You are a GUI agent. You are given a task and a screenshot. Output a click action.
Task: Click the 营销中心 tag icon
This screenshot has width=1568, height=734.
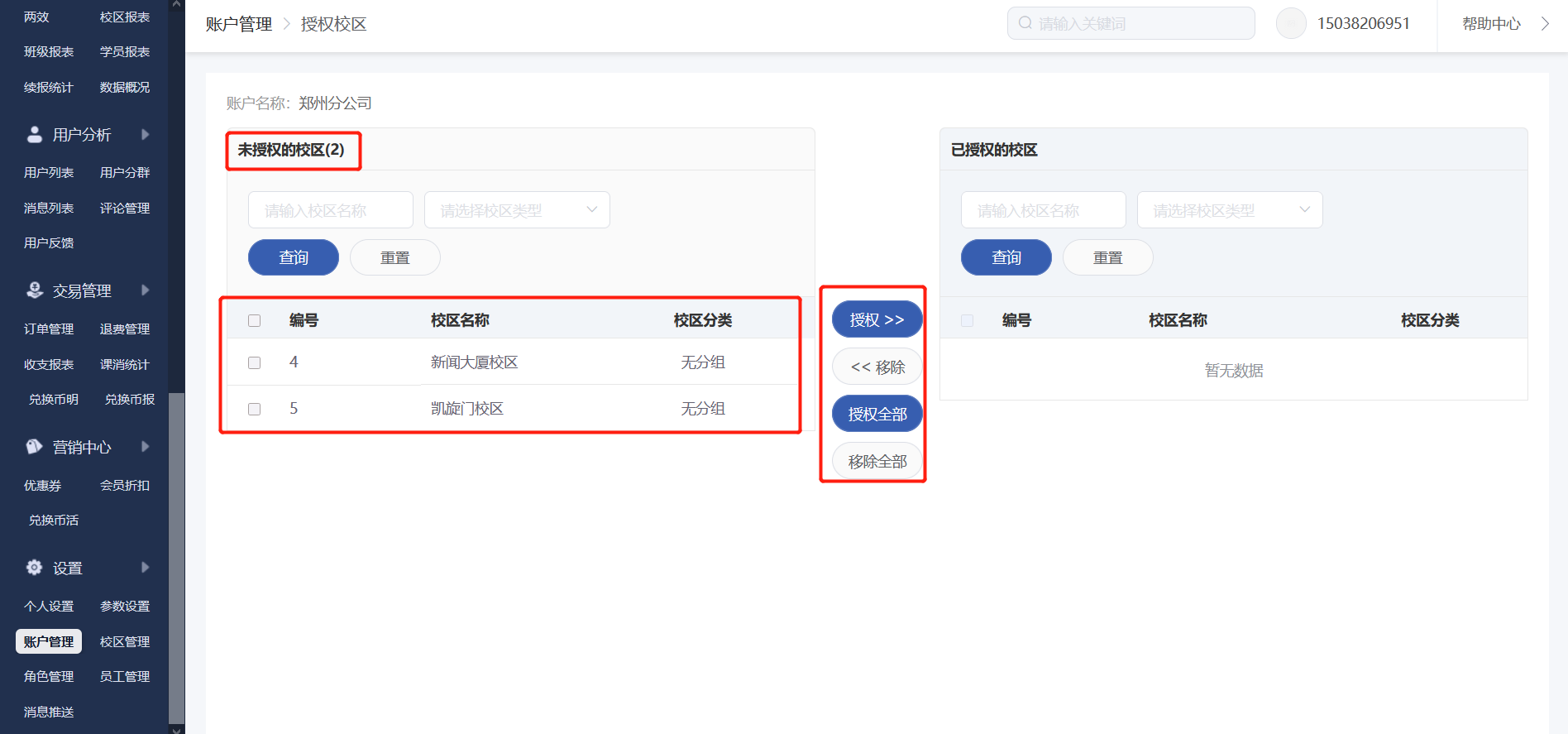(x=35, y=447)
